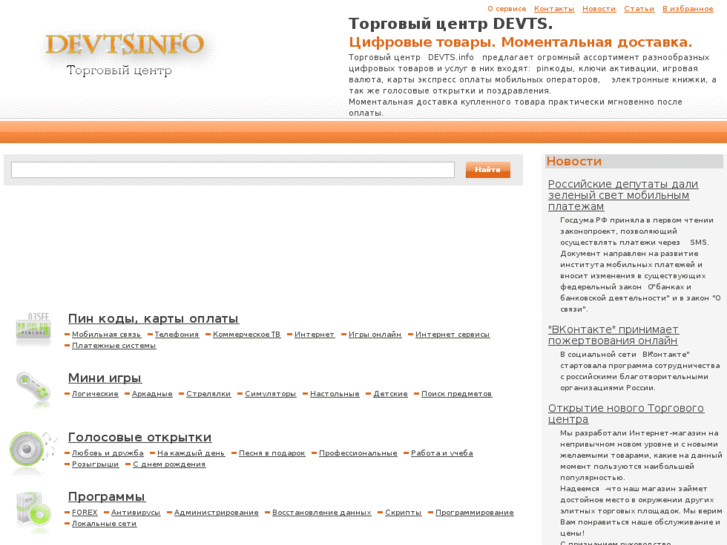
Task: Open the Платежные системы subcategory
Action: click(114, 346)
